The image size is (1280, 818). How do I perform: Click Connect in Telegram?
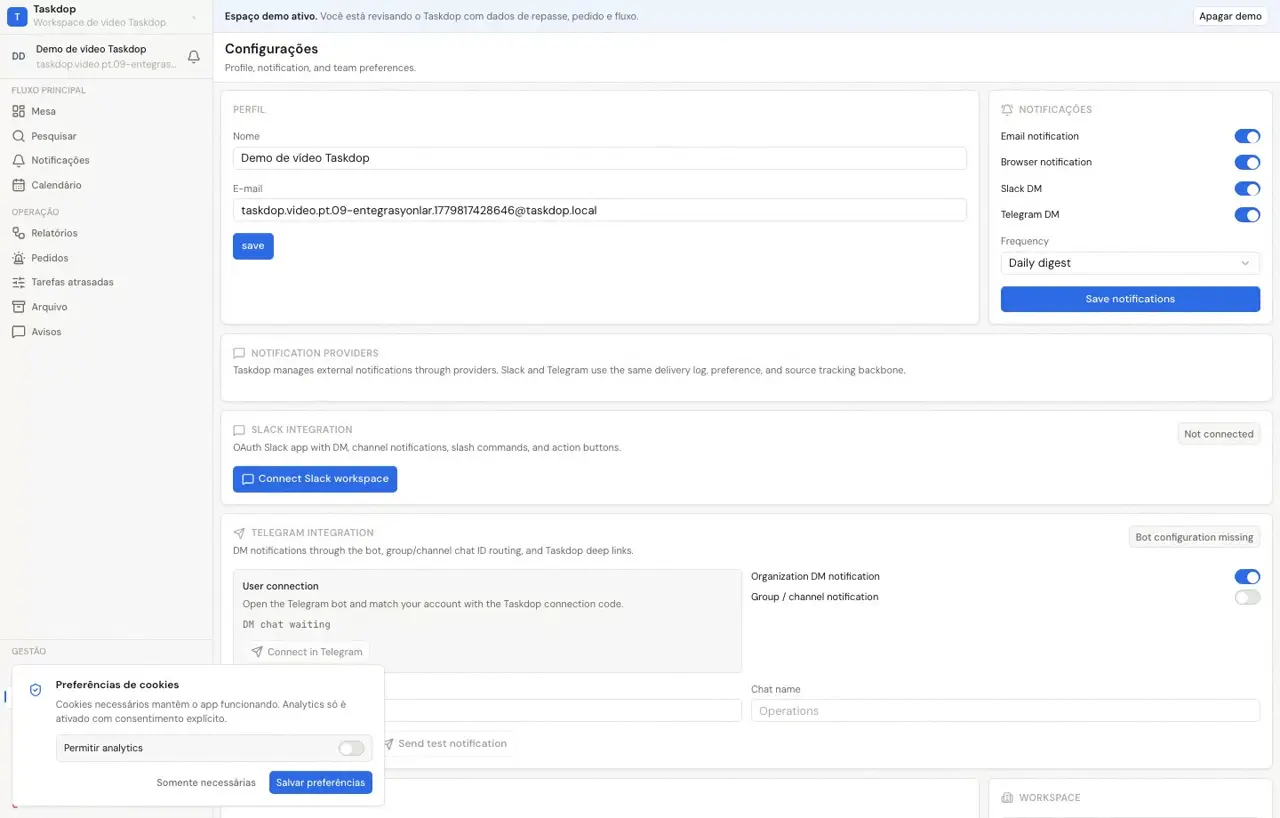pyautogui.click(x=306, y=652)
